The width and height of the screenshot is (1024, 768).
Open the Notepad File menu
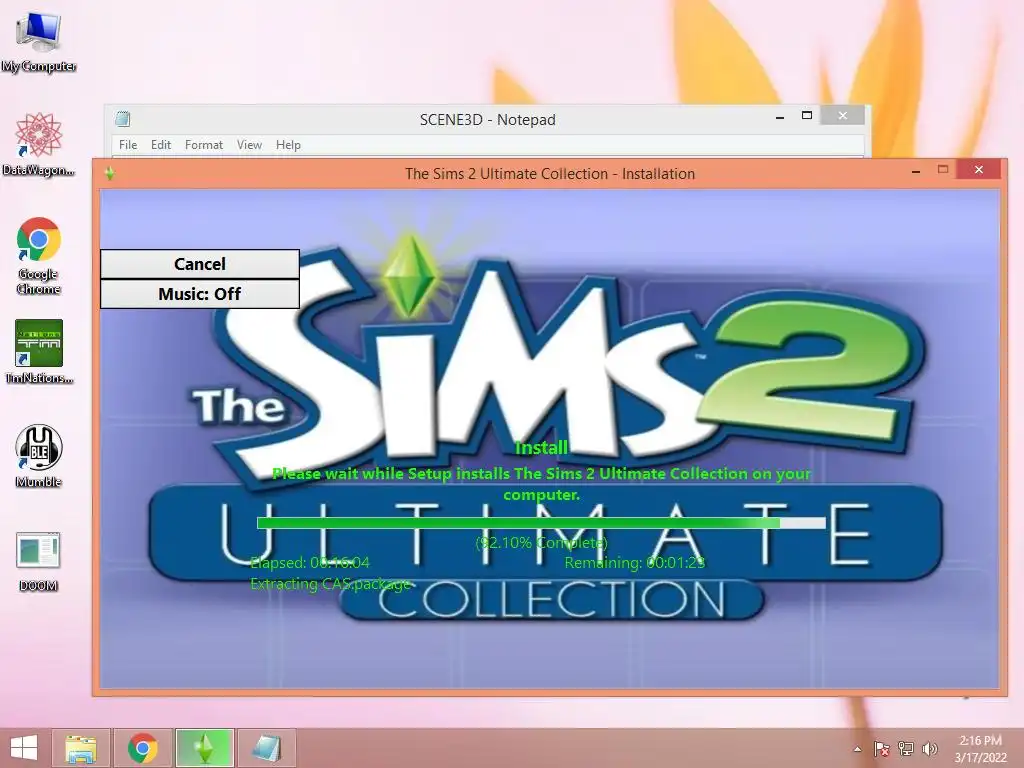click(128, 144)
